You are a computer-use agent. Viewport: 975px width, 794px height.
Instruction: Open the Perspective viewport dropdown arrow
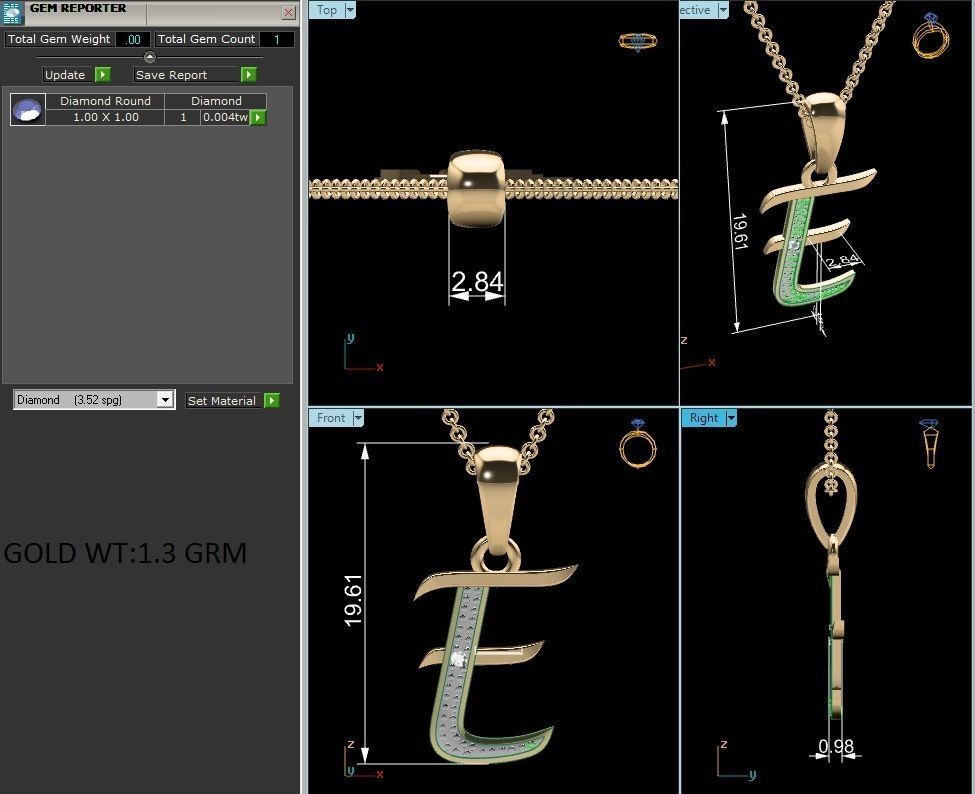[x=723, y=9]
